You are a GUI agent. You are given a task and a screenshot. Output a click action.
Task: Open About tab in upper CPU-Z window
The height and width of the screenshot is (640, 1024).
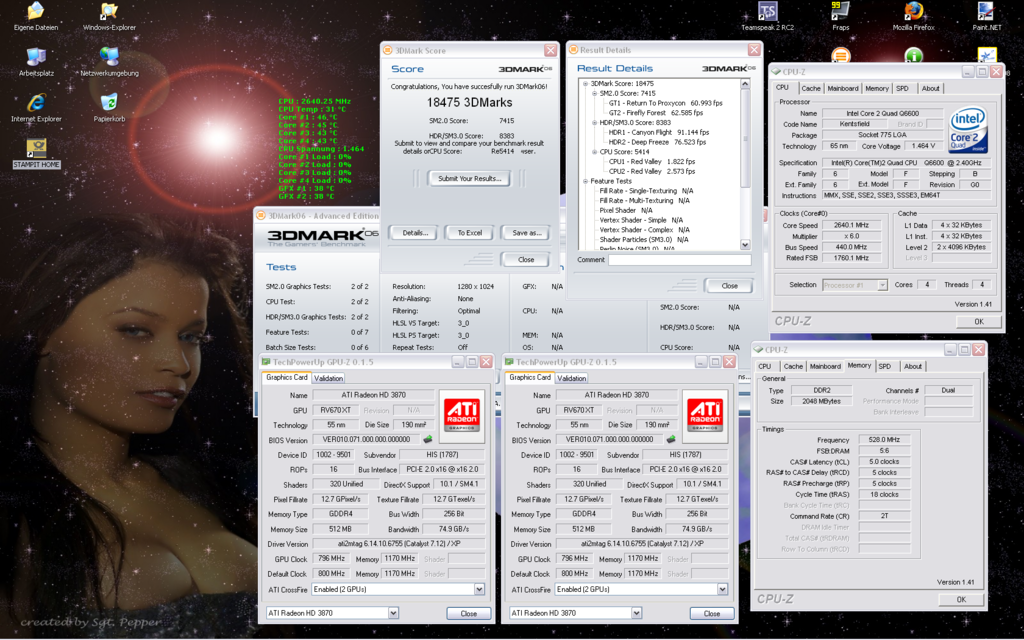931,88
